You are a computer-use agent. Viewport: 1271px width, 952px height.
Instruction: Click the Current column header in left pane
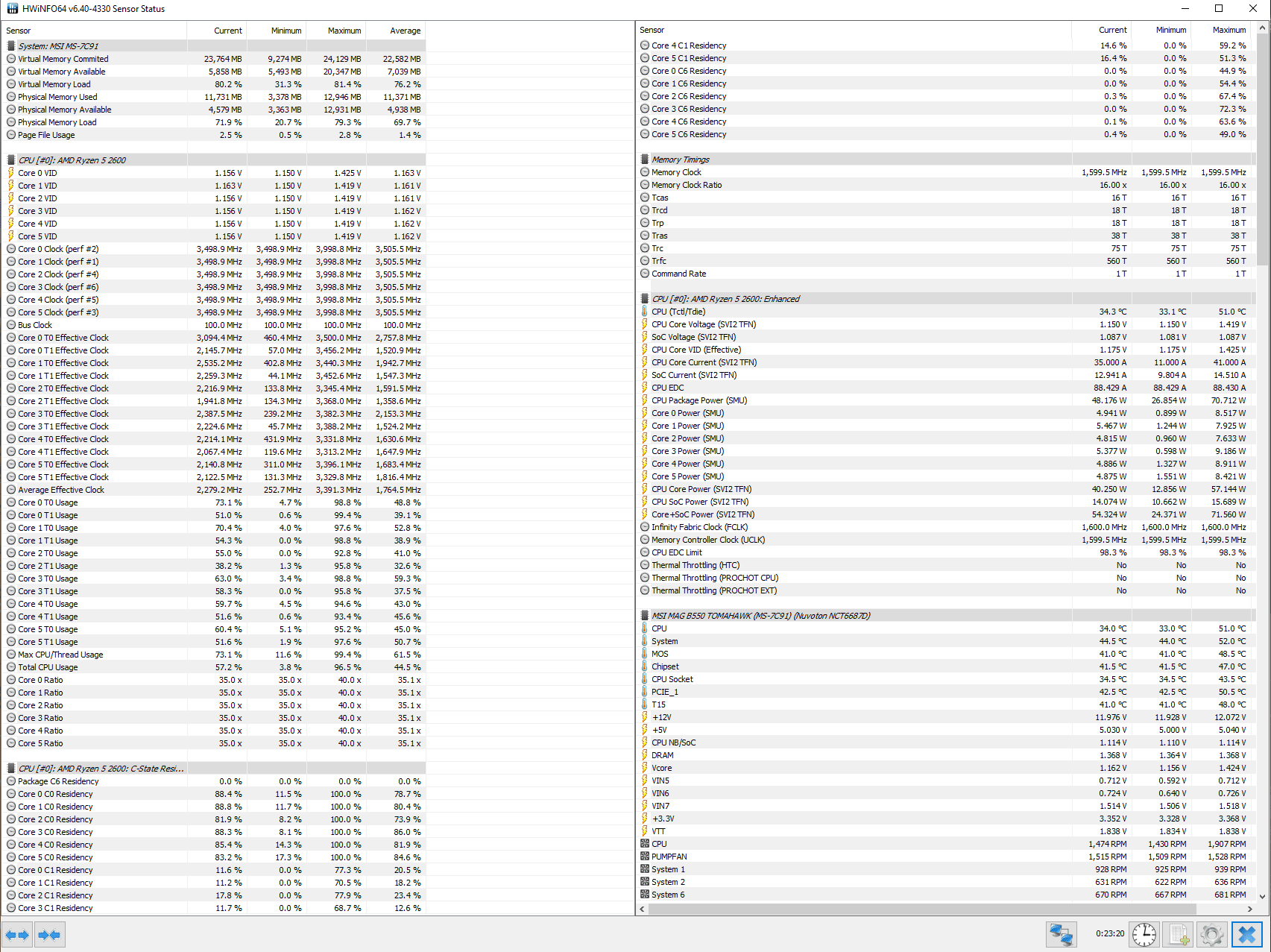217,31
